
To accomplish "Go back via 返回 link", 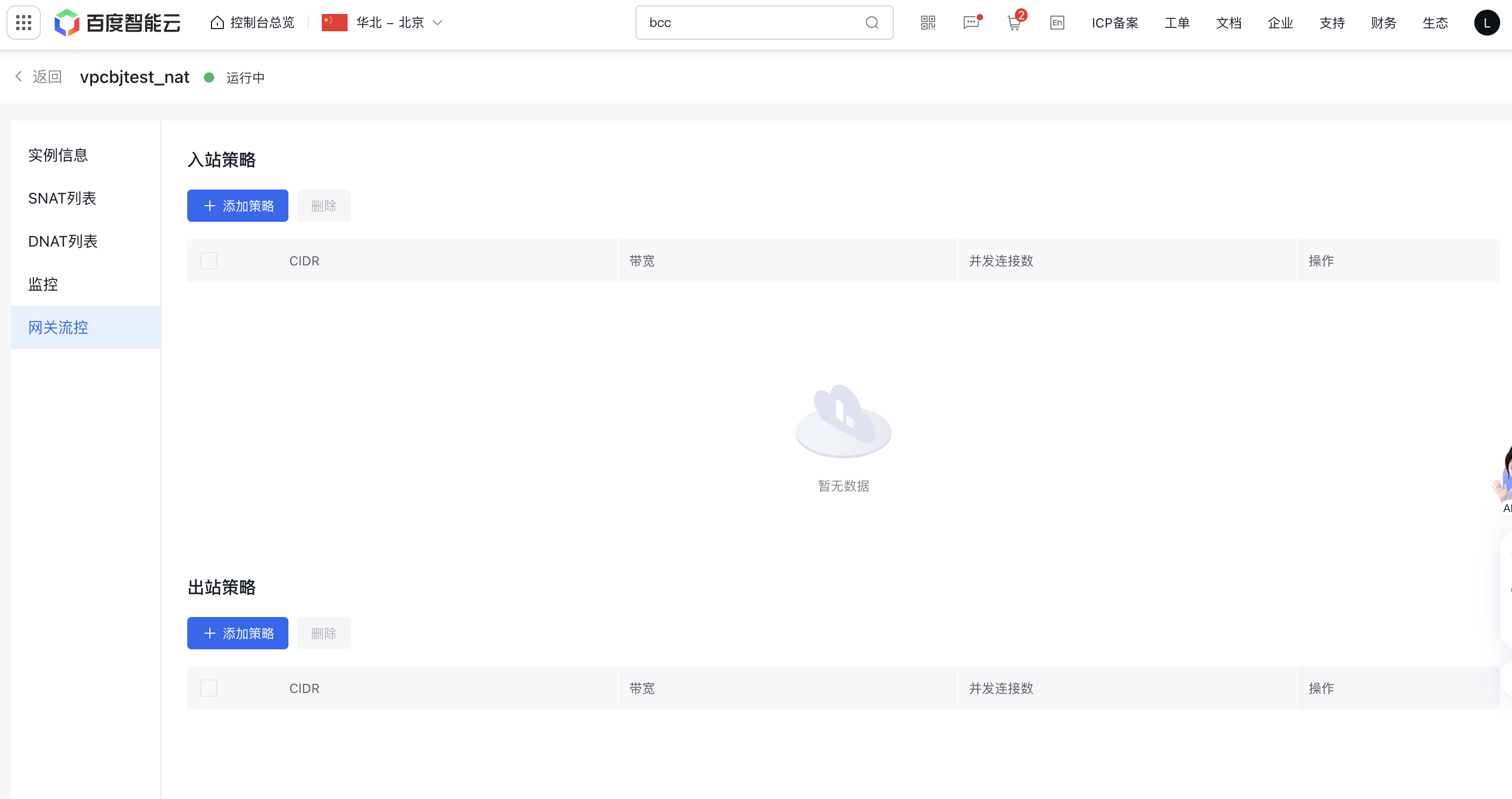I will point(39,77).
